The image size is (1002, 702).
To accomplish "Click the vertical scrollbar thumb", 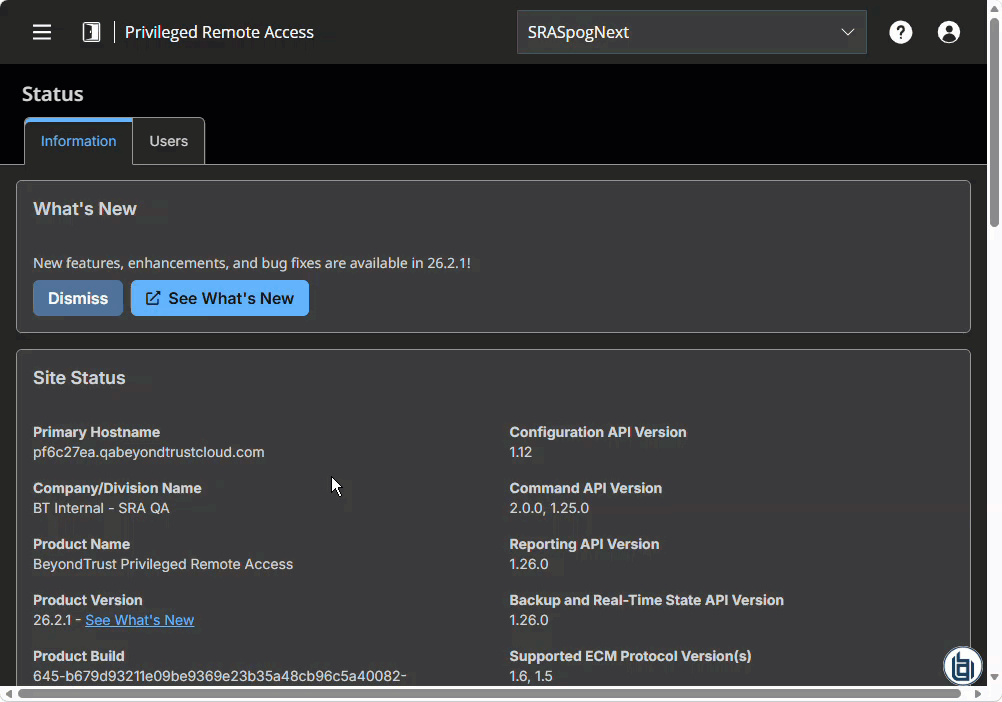I will pyautogui.click(x=994, y=121).
